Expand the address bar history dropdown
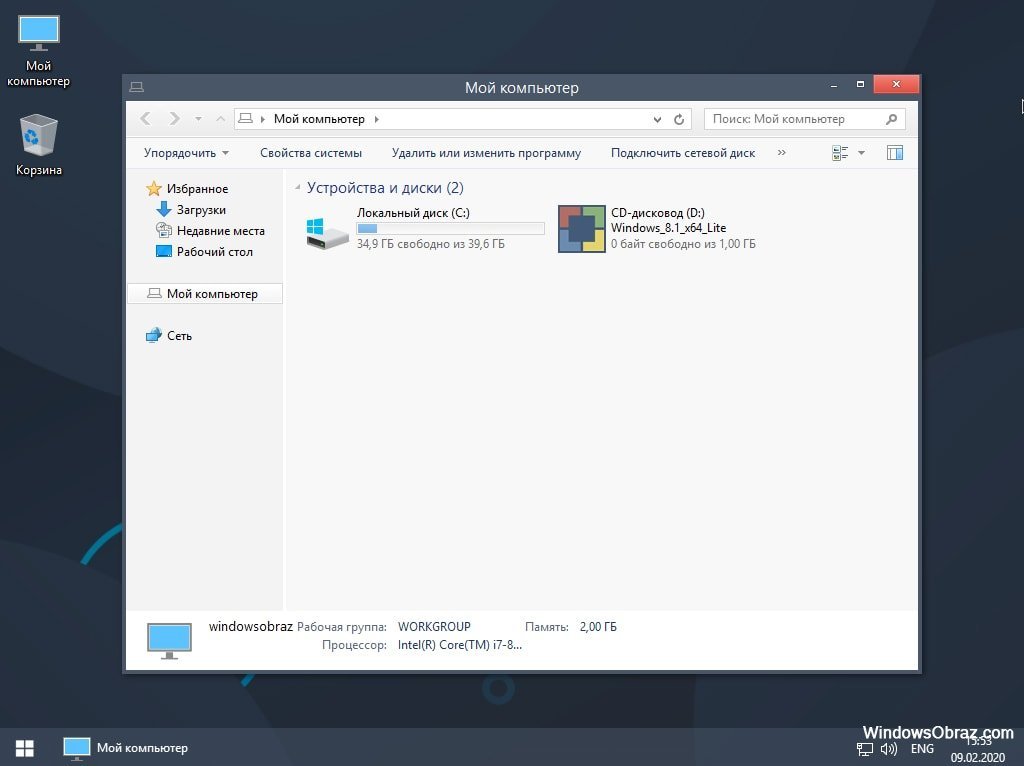The height and width of the screenshot is (766, 1024). tap(657, 120)
